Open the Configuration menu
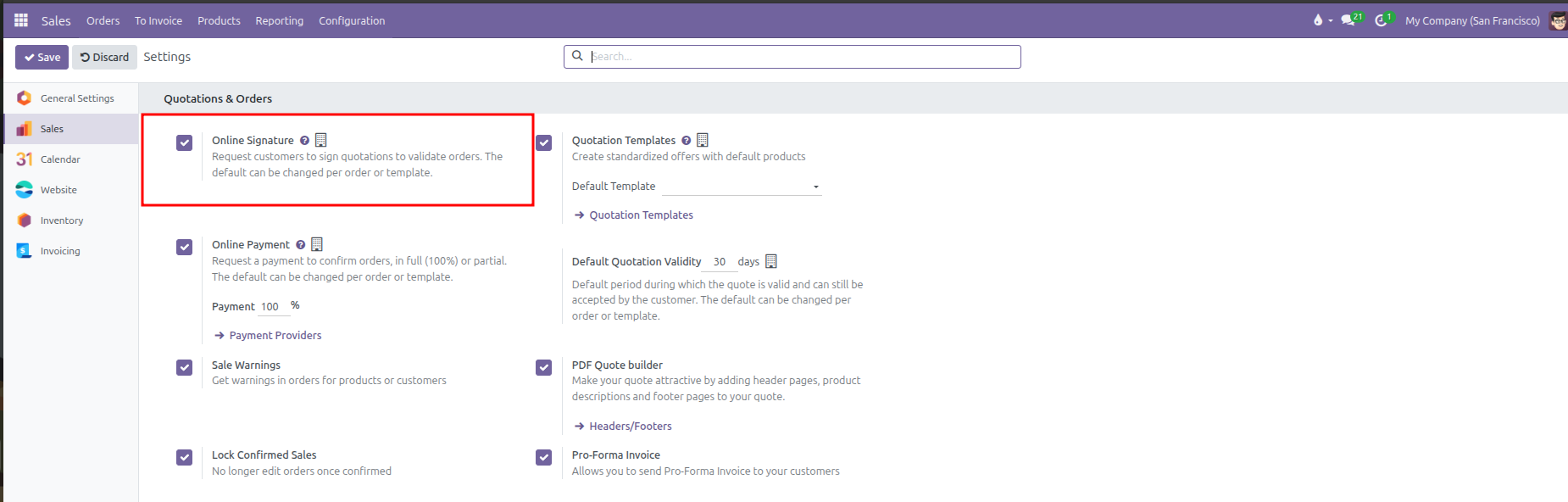The height and width of the screenshot is (502, 1568). (352, 20)
